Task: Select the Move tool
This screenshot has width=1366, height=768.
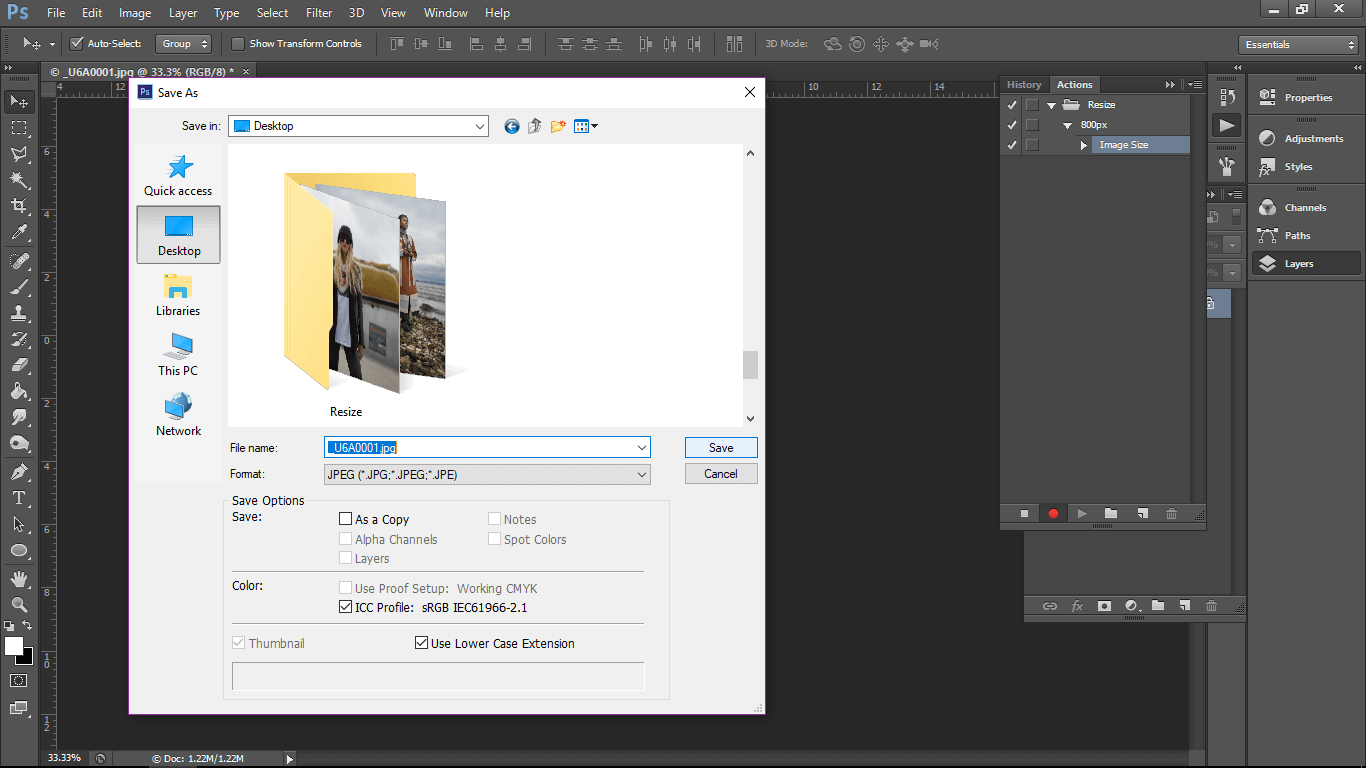Action: (20, 100)
